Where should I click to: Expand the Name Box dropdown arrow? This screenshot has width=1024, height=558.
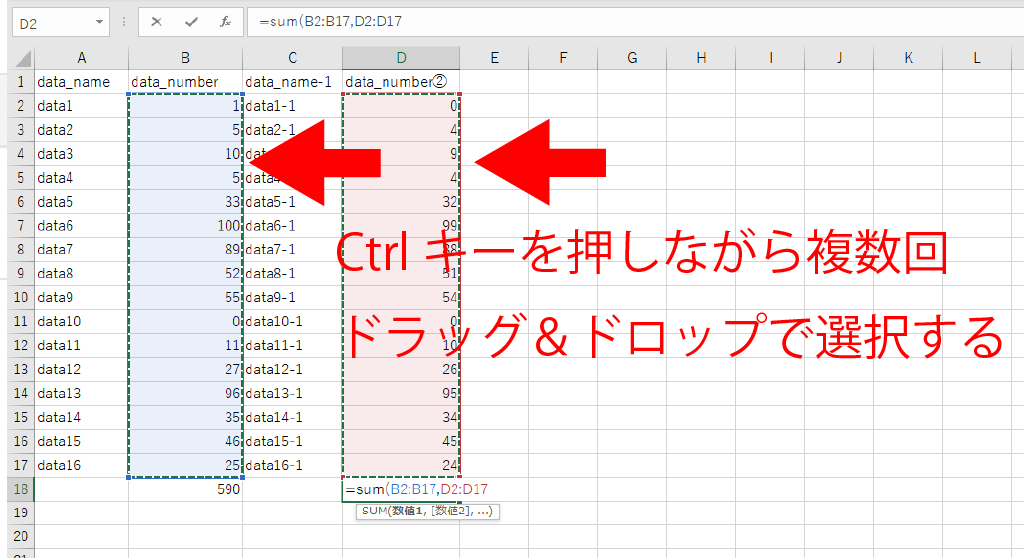(100, 22)
